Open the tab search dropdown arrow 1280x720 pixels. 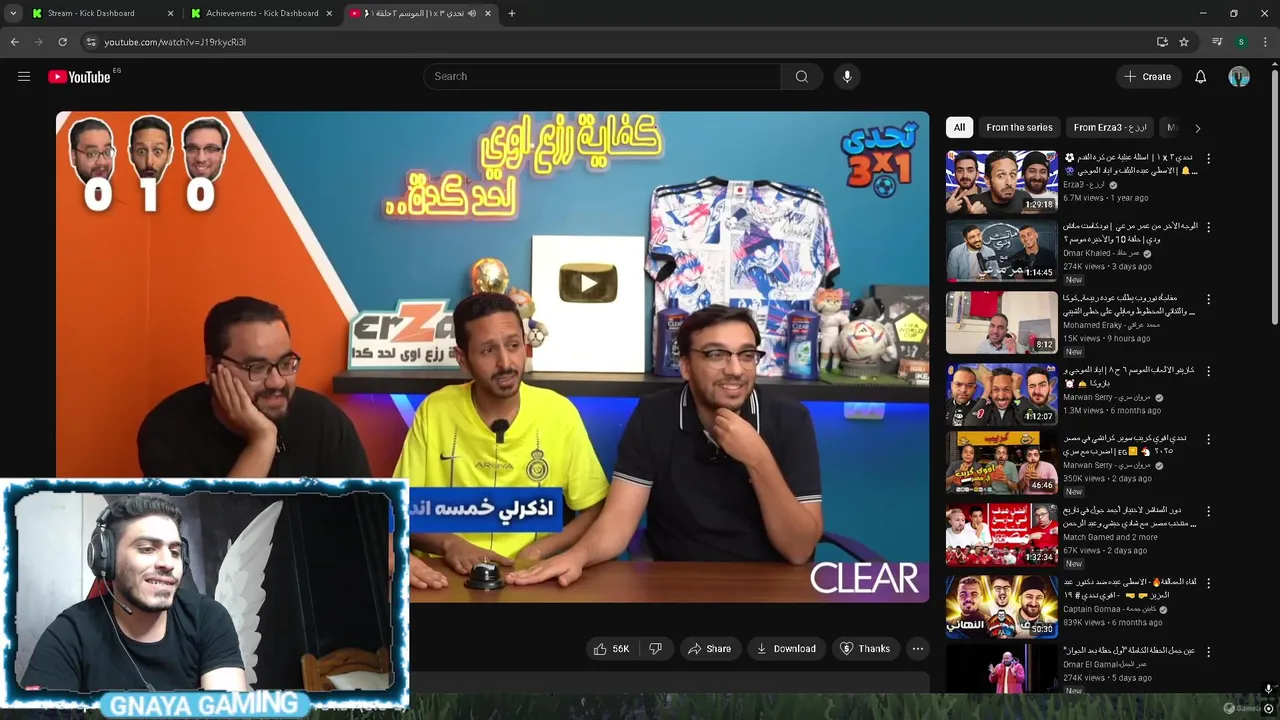[x=13, y=13]
